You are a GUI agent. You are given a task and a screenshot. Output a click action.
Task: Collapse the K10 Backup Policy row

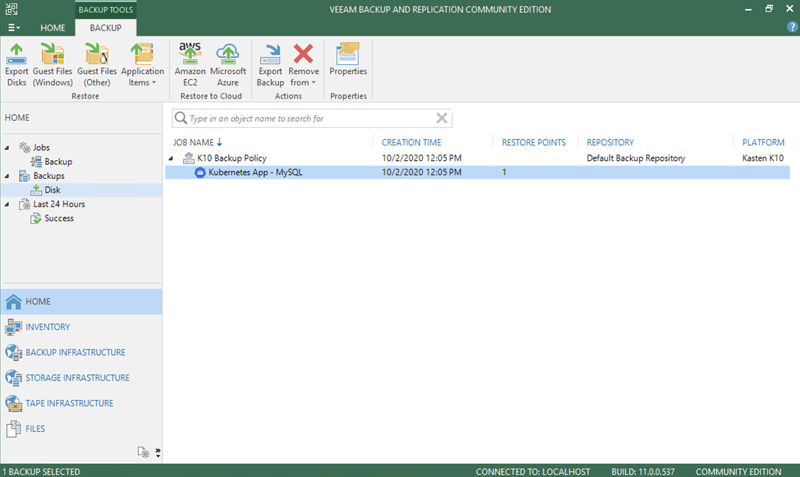coord(171,158)
